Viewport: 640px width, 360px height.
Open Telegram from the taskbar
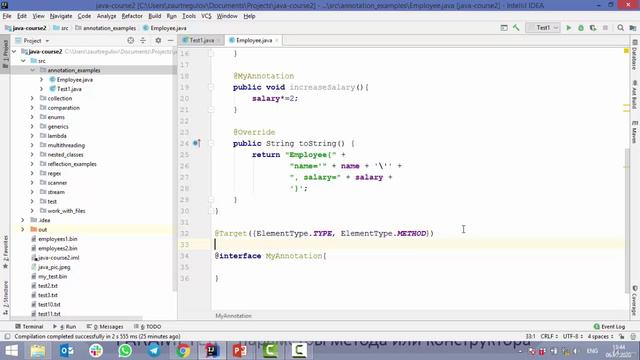pyautogui.click(x=154, y=351)
